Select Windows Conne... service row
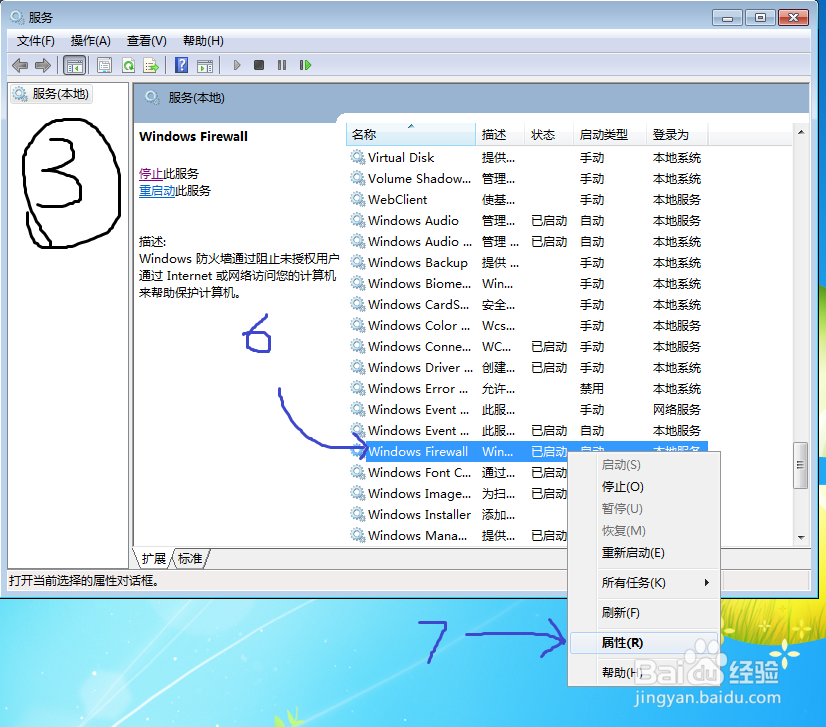 tap(527, 347)
